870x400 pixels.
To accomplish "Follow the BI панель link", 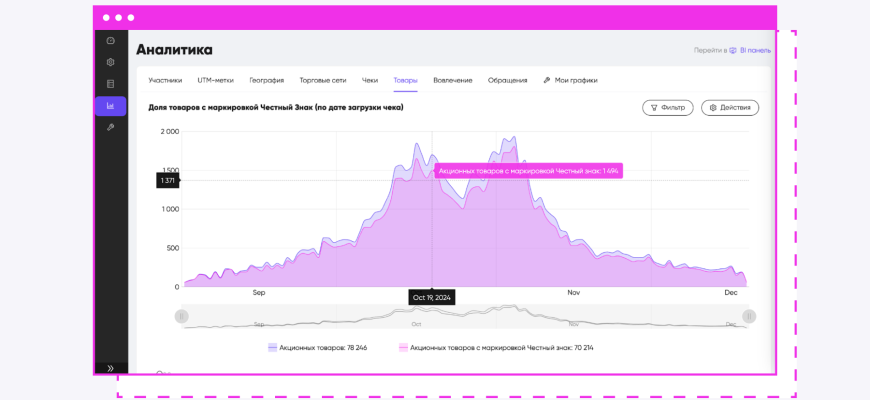I will click(x=755, y=50).
